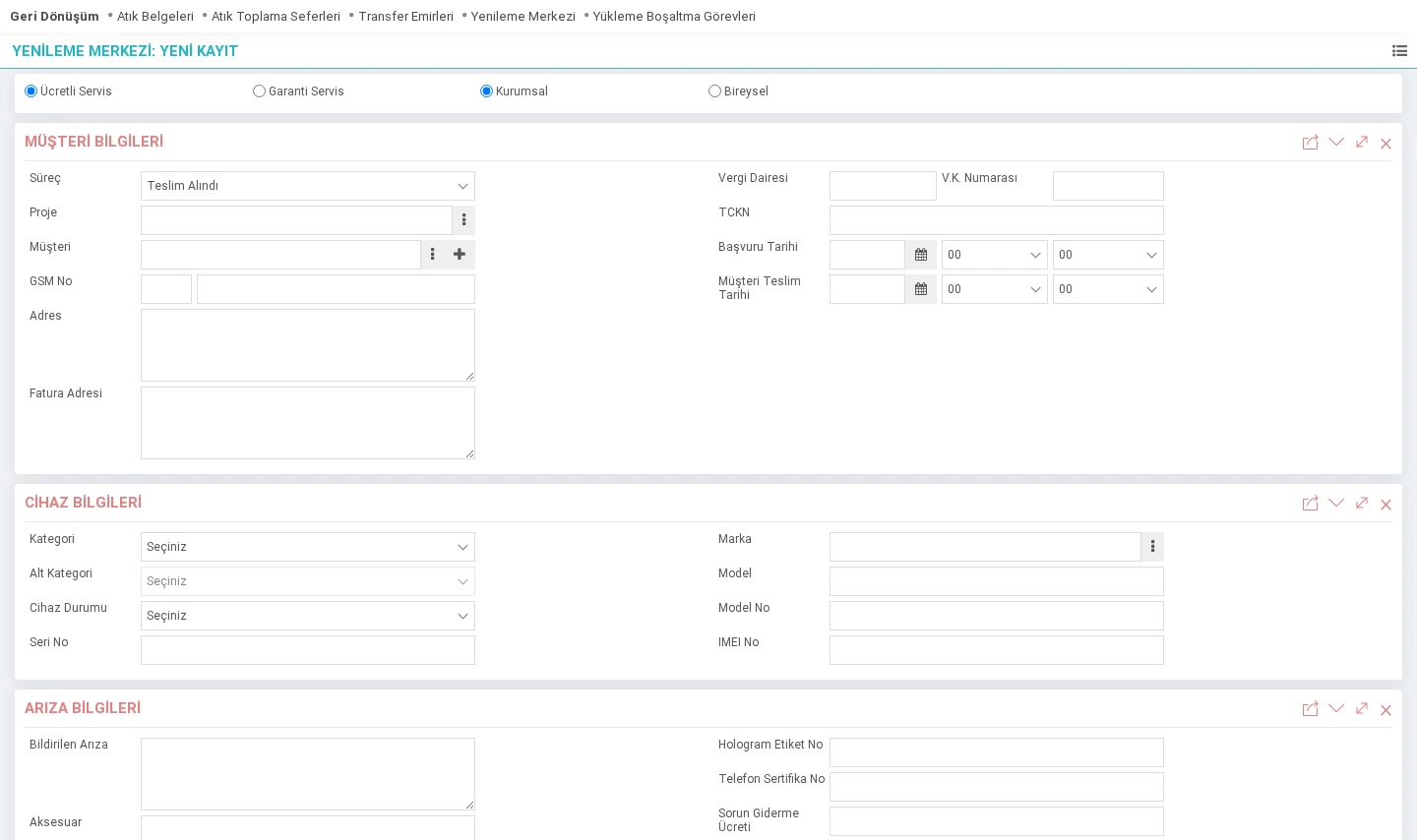1417x840 pixels.
Task: Go to Atık Belgeleri
Action: [x=155, y=17]
